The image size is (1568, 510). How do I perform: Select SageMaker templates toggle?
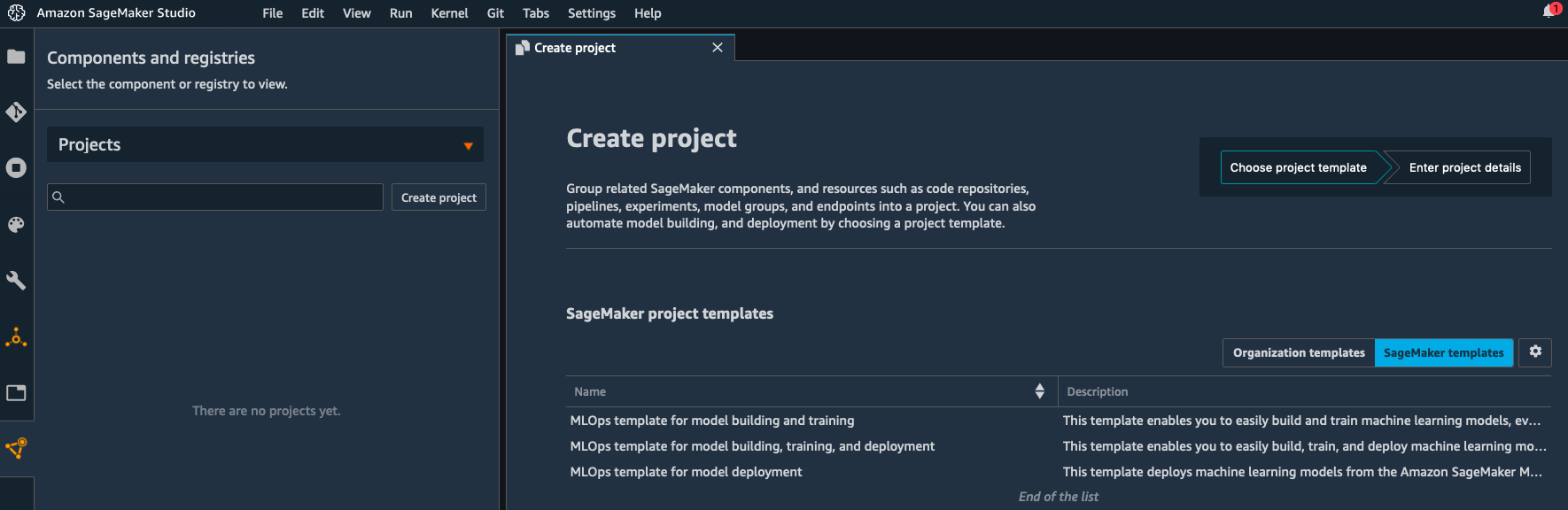pos(1443,352)
